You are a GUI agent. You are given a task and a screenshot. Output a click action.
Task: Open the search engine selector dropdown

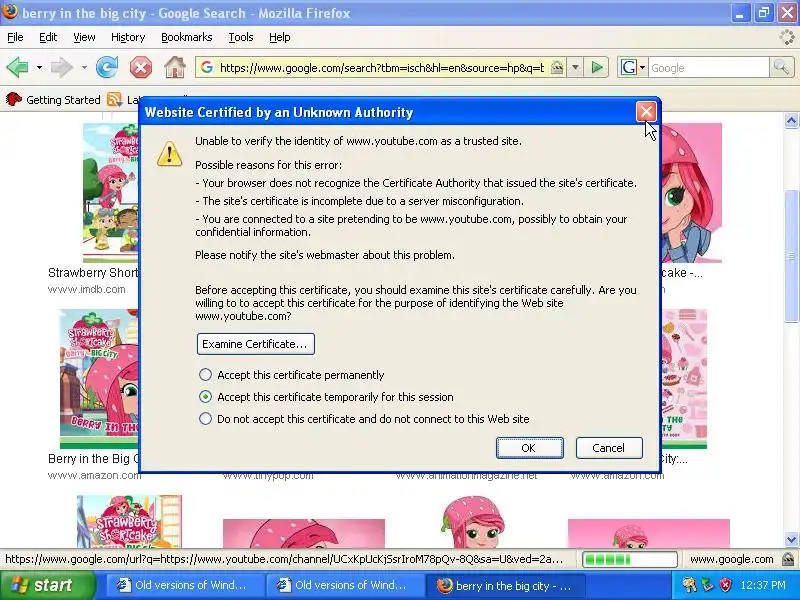pos(643,67)
